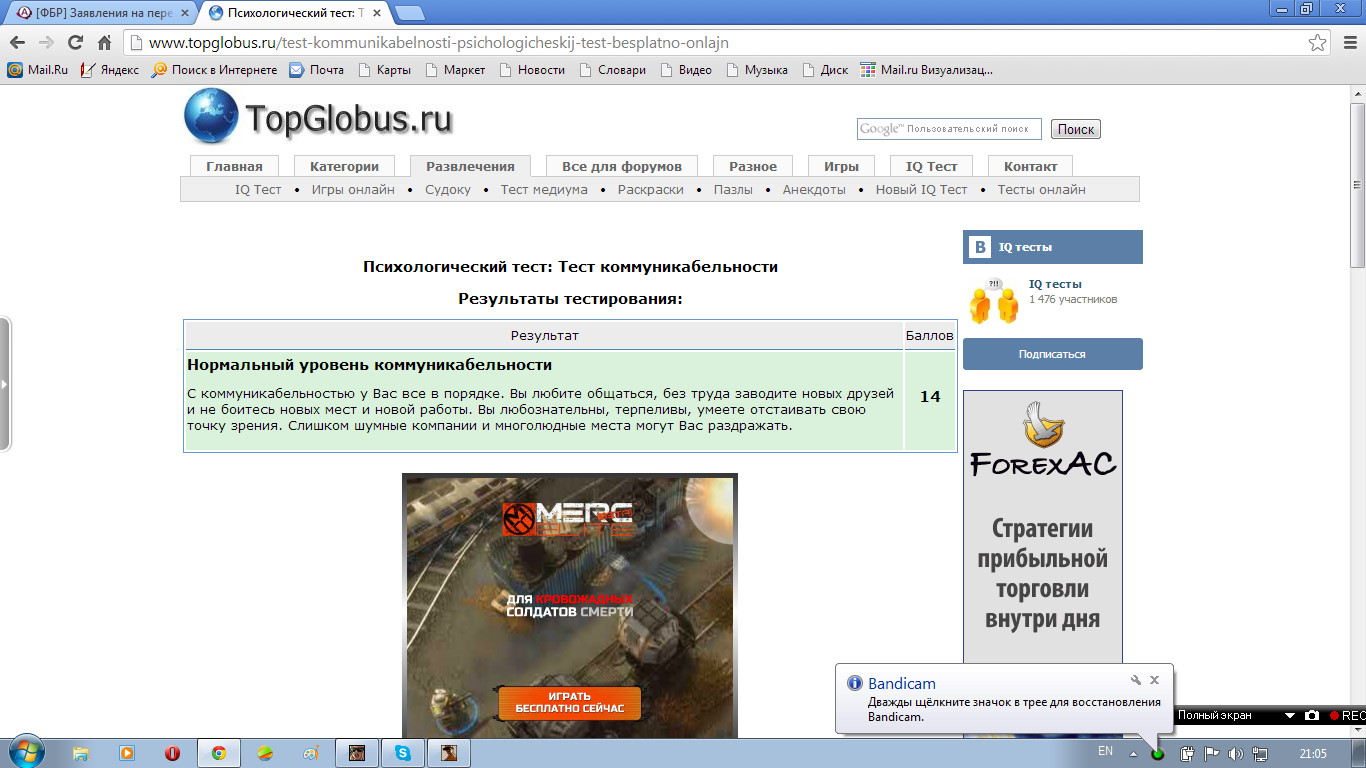The height and width of the screenshot is (768, 1366).
Task: Open the IQ тесты group link
Action: [1055, 284]
